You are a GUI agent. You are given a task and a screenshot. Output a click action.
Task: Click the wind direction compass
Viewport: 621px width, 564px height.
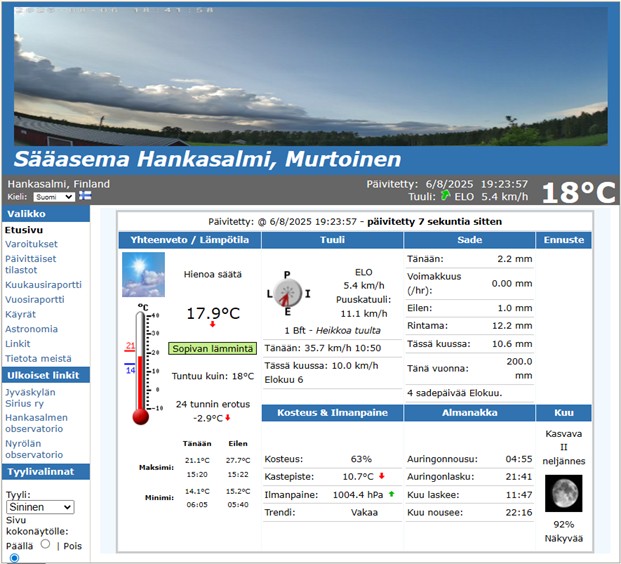(x=288, y=293)
